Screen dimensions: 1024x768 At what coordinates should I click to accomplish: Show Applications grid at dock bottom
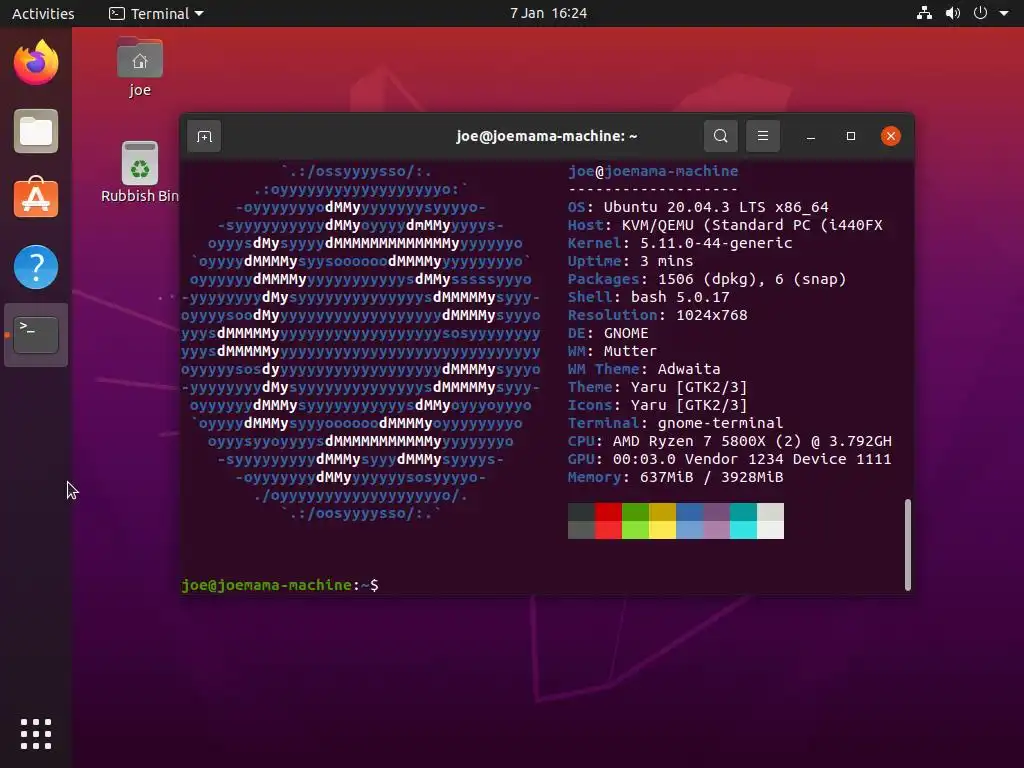point(36,734)
